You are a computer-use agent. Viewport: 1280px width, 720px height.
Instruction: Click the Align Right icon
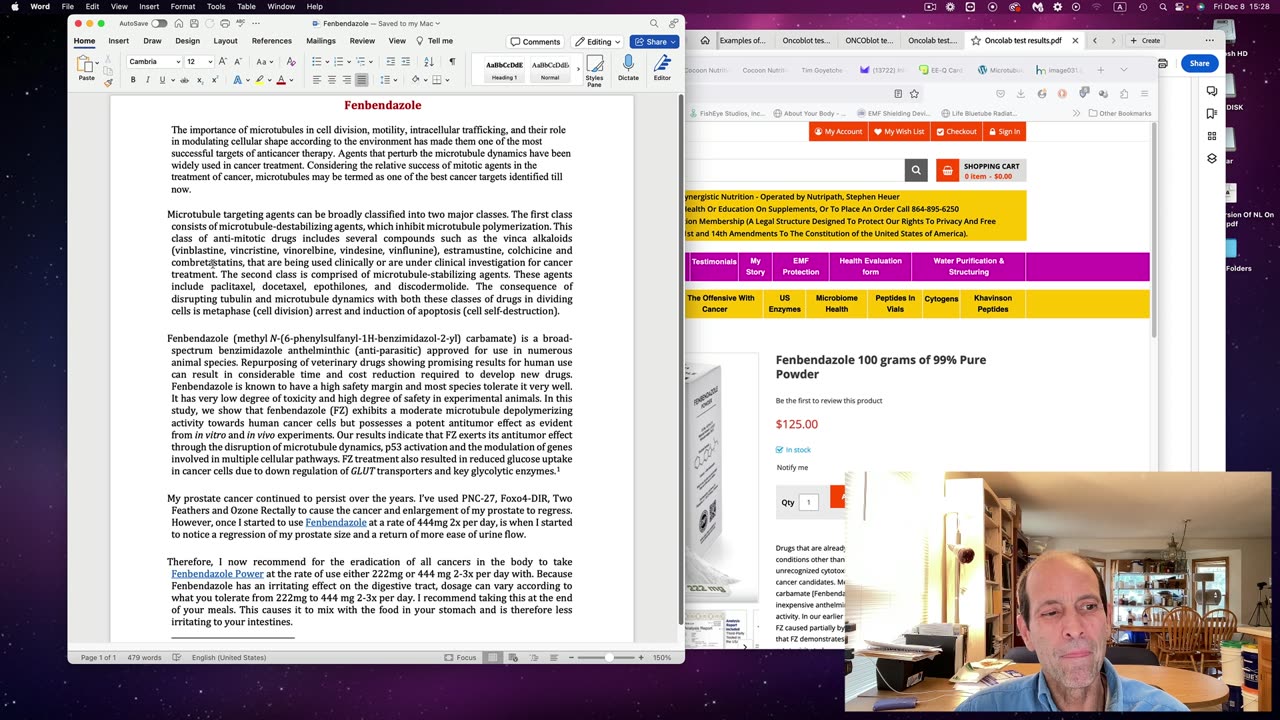[347, 80]
